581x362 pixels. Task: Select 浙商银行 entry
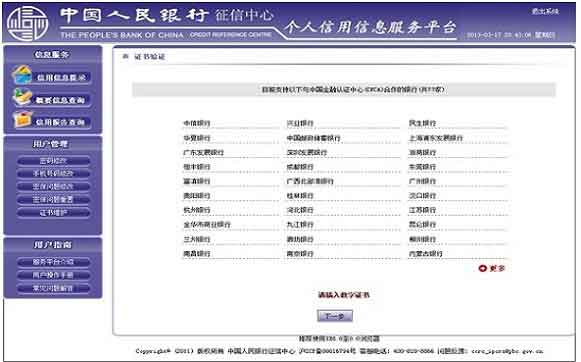[x=422, y=152]
